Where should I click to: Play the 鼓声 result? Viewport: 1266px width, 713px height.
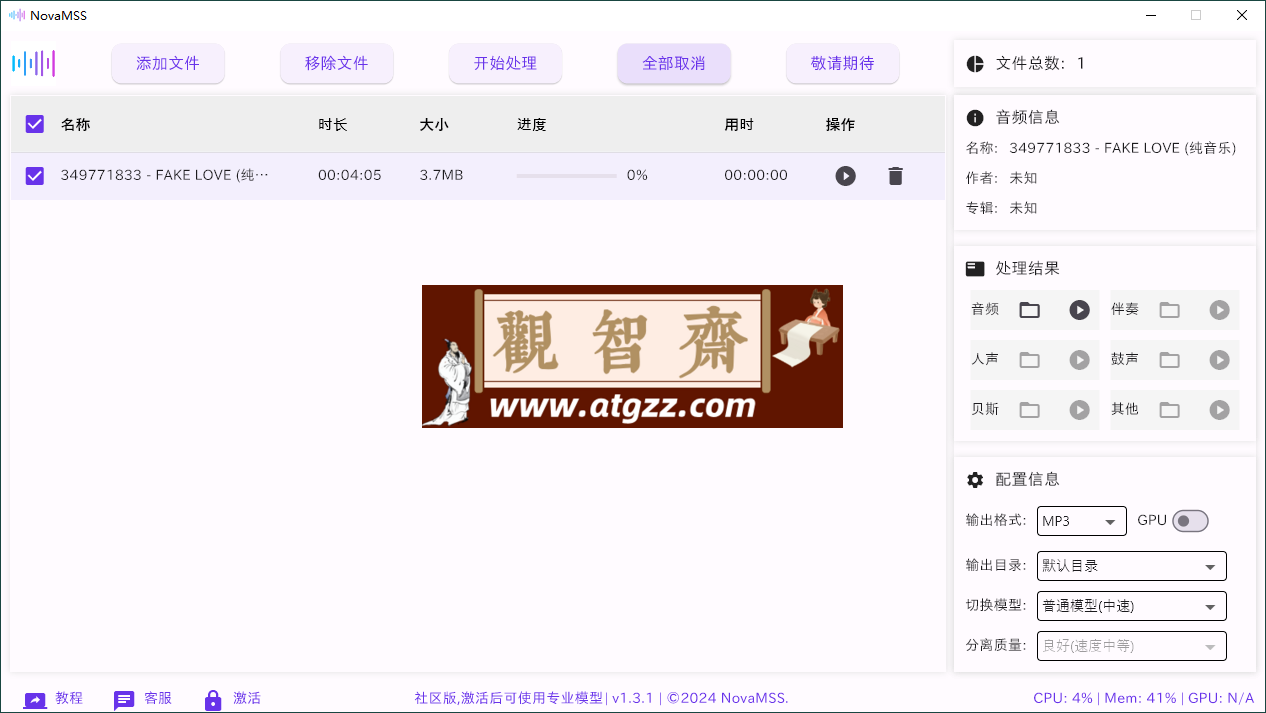(x=1219, y=360)
